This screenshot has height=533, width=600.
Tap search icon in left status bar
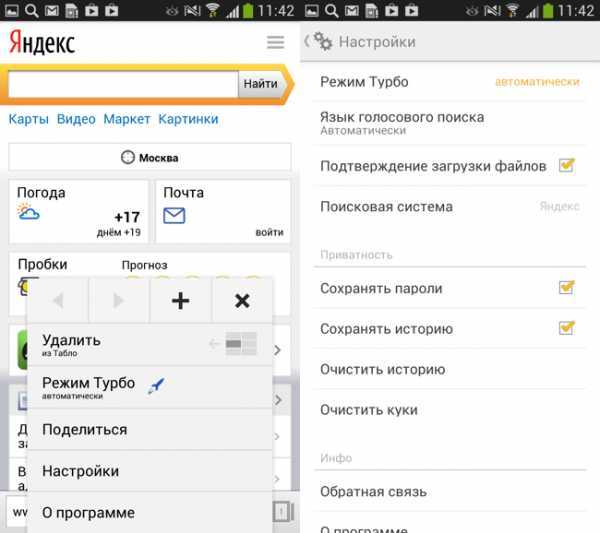tap(32, 11)
